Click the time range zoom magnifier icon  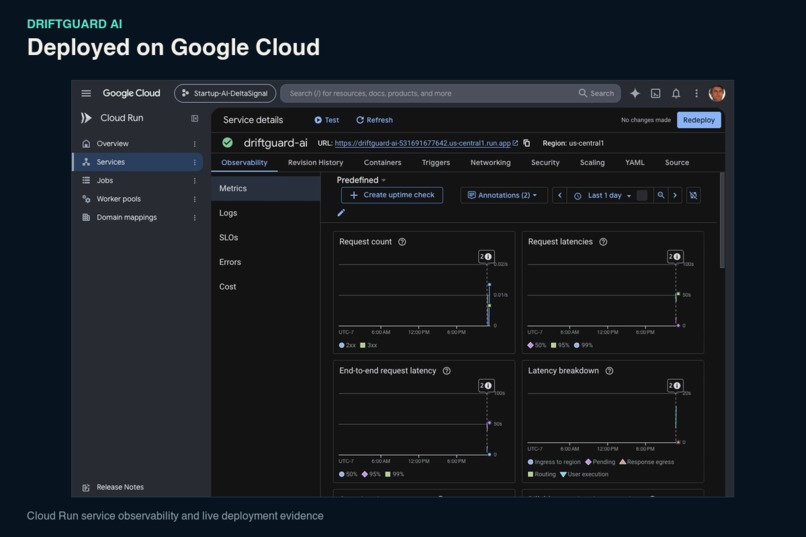tap(661, 195)
